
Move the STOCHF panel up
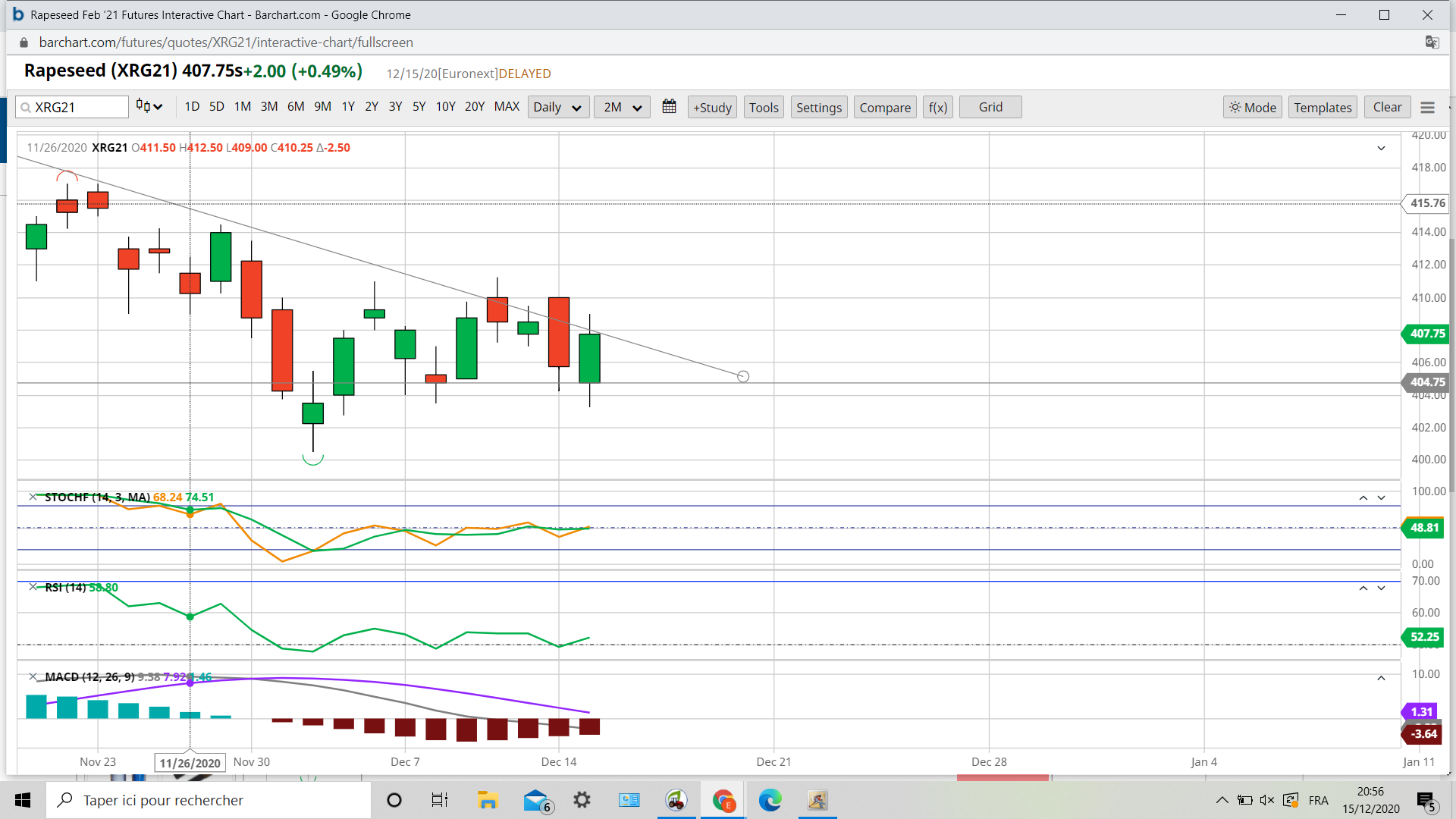point(1363,498)
